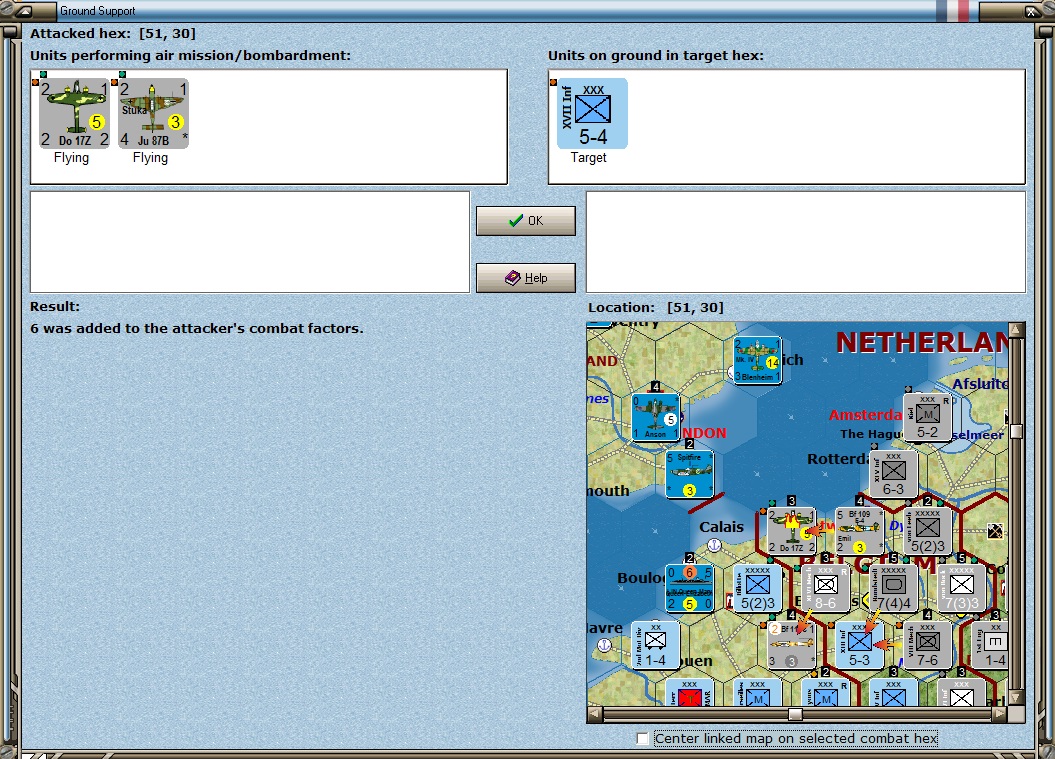Click the Blenheim Mk. IV bomber on the map
Image resolution: width=1055 pixels, height=759 pixels.
click(x=758, y=360)
